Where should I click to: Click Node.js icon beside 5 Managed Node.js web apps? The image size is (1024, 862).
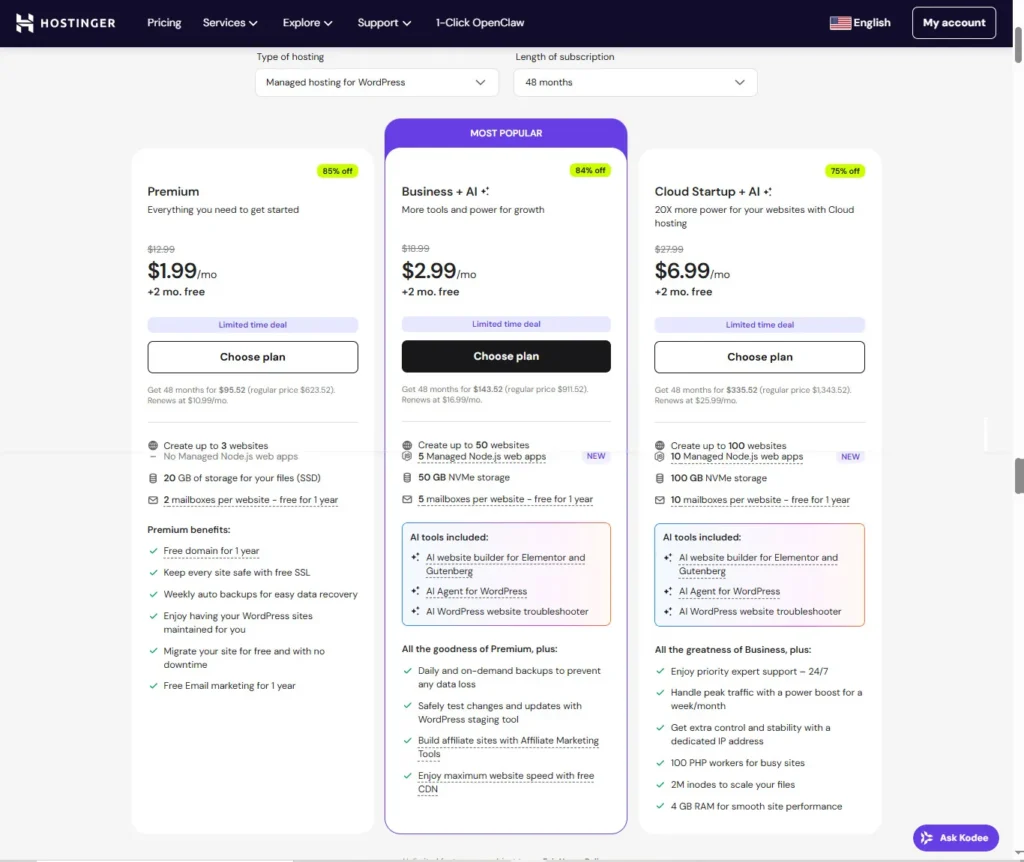(x=407, y=456)
